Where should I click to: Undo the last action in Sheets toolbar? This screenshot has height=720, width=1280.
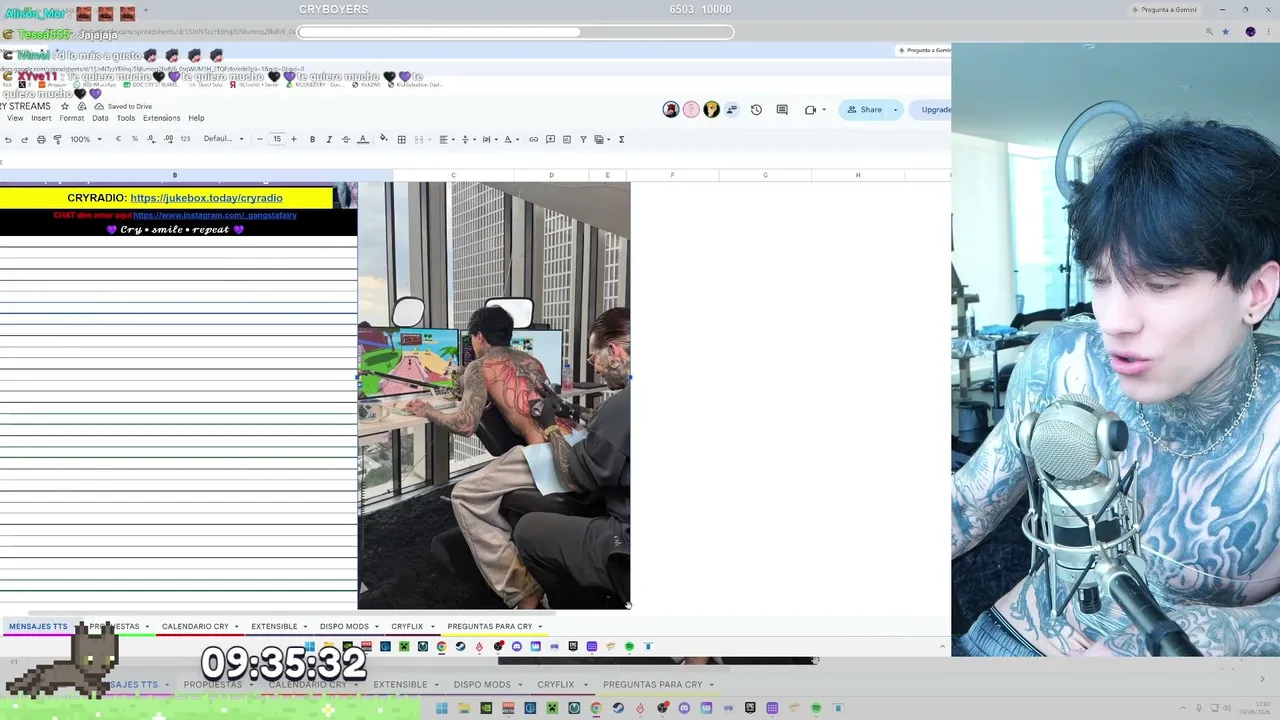click(x=8, y=139)
